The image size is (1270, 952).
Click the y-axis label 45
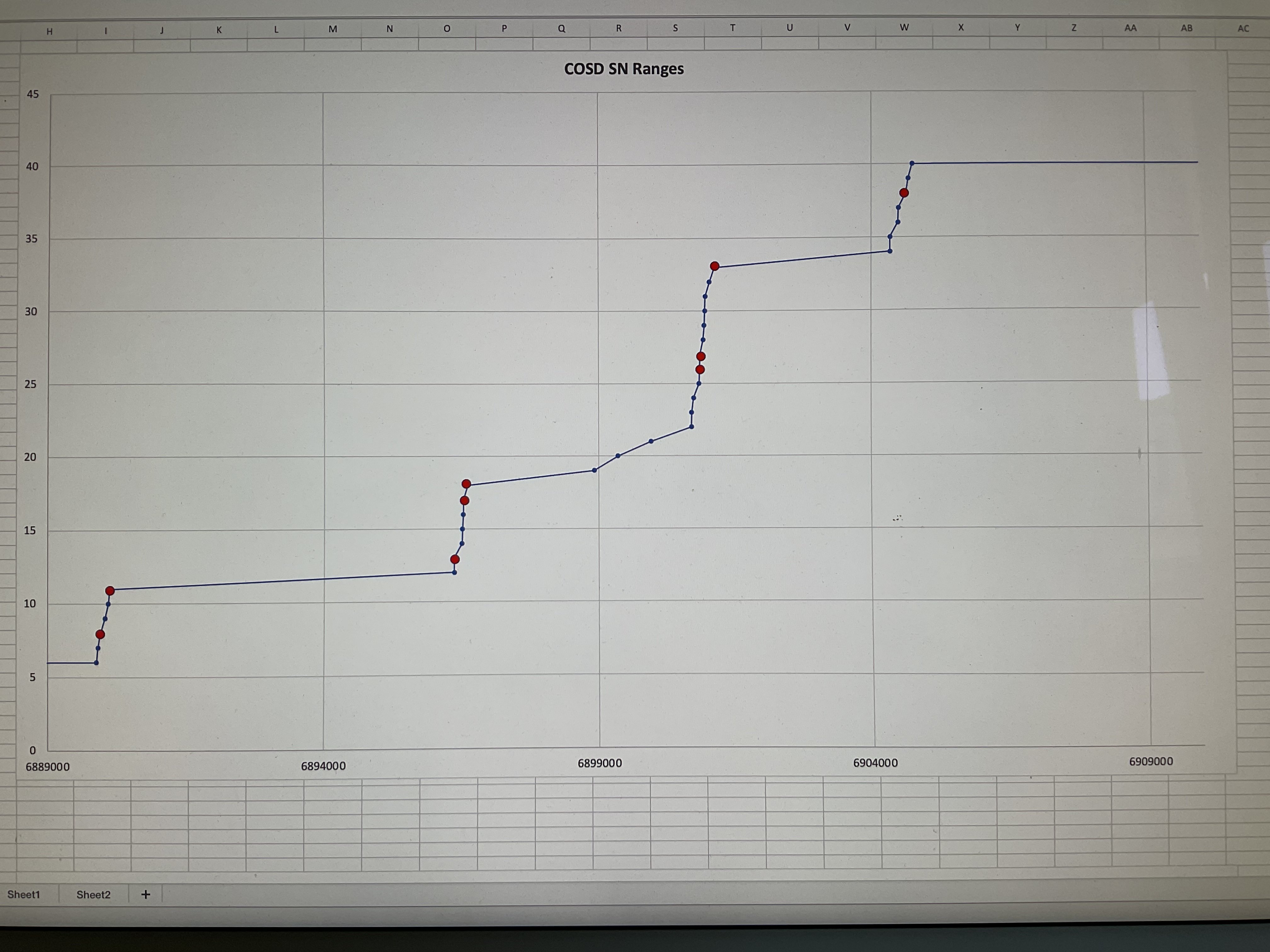point(33,94)
